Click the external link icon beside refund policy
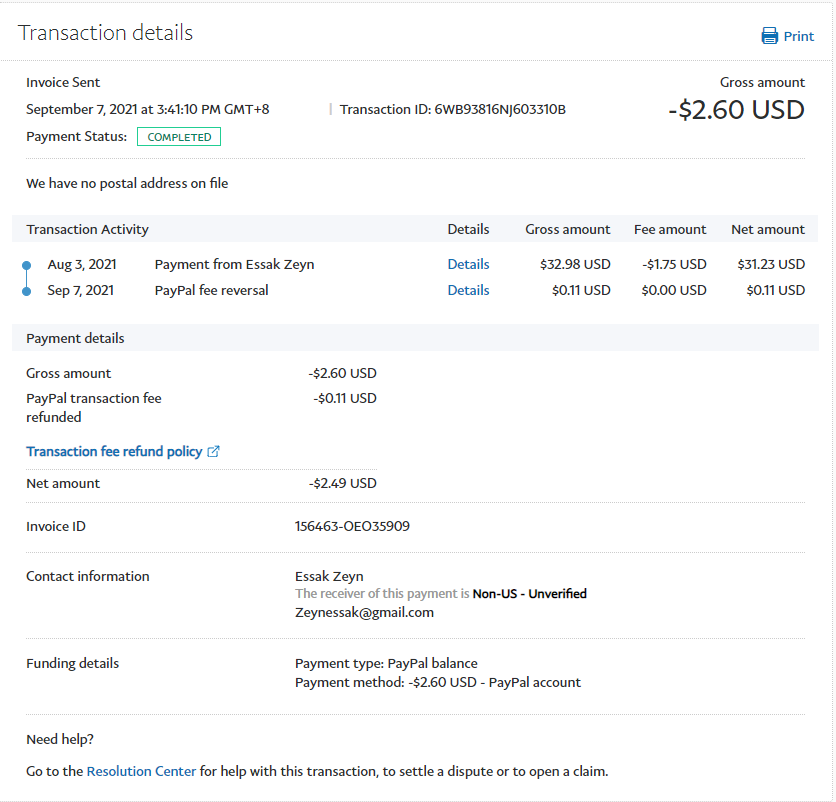 pyautogui.click(x=213, y=451)
